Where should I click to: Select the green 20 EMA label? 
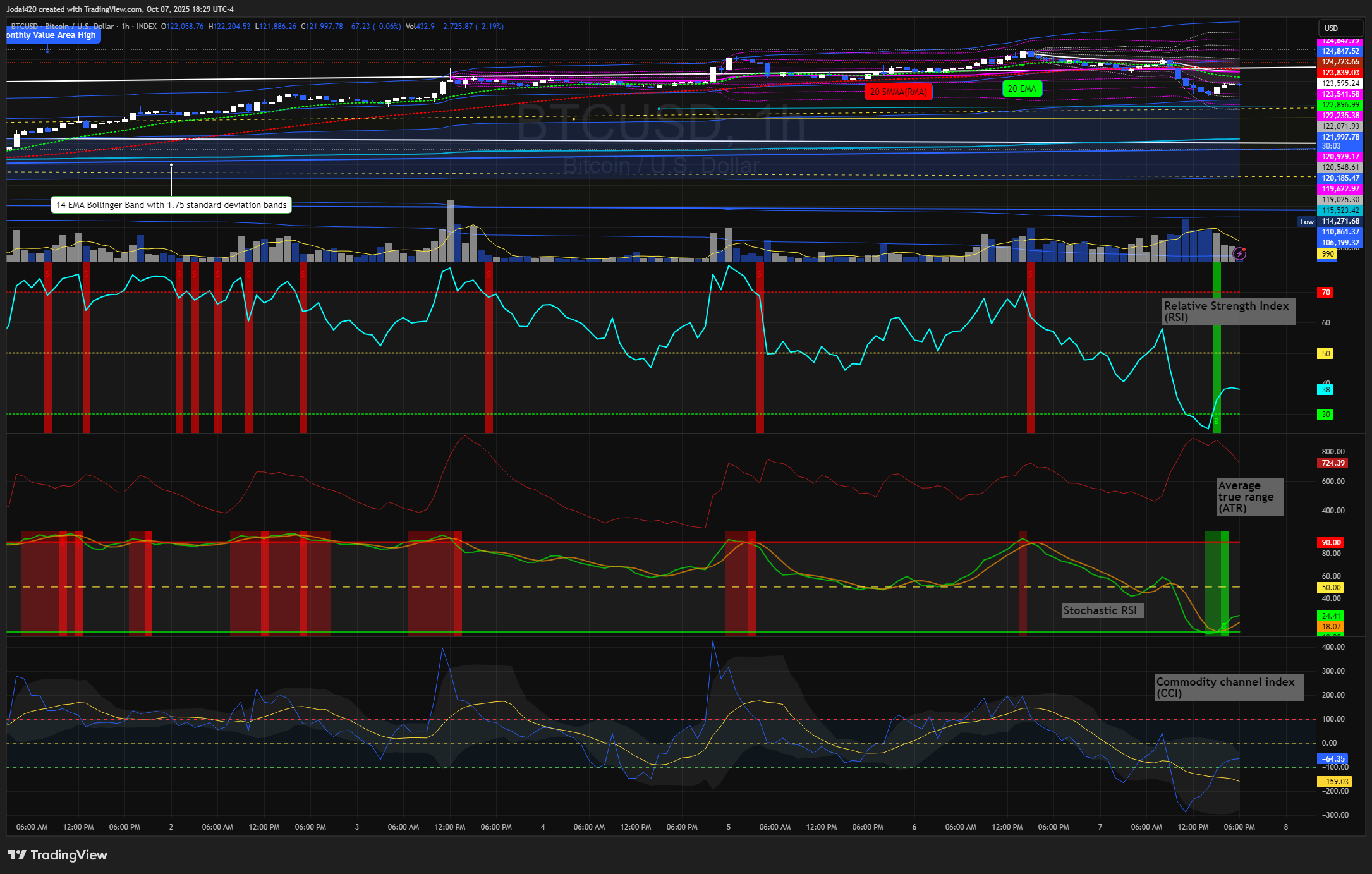coord(1021,89)
